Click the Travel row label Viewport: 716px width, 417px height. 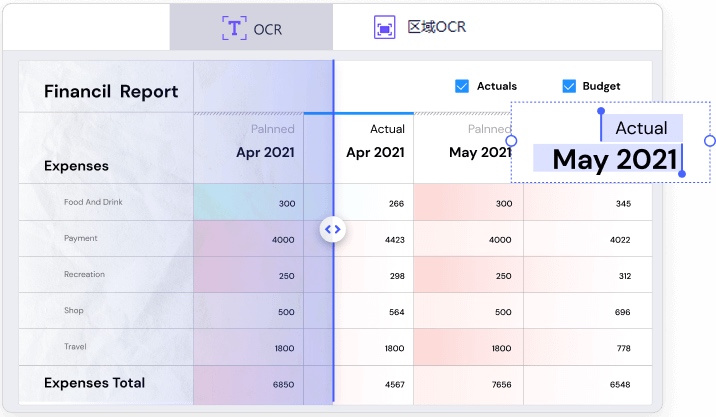pyautogui.click(x=77, y=347)
